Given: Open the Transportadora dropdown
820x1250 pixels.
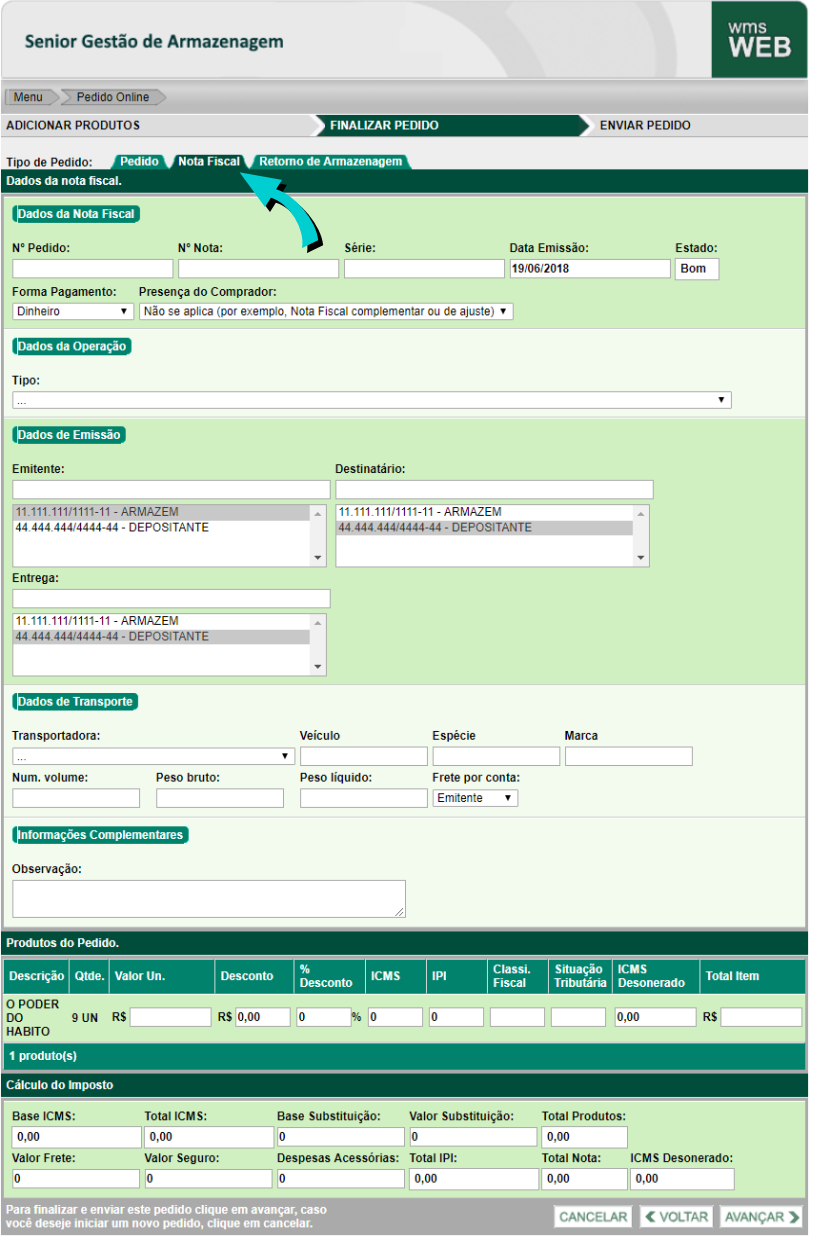Looking at the screenshot, I should point(153,756).
